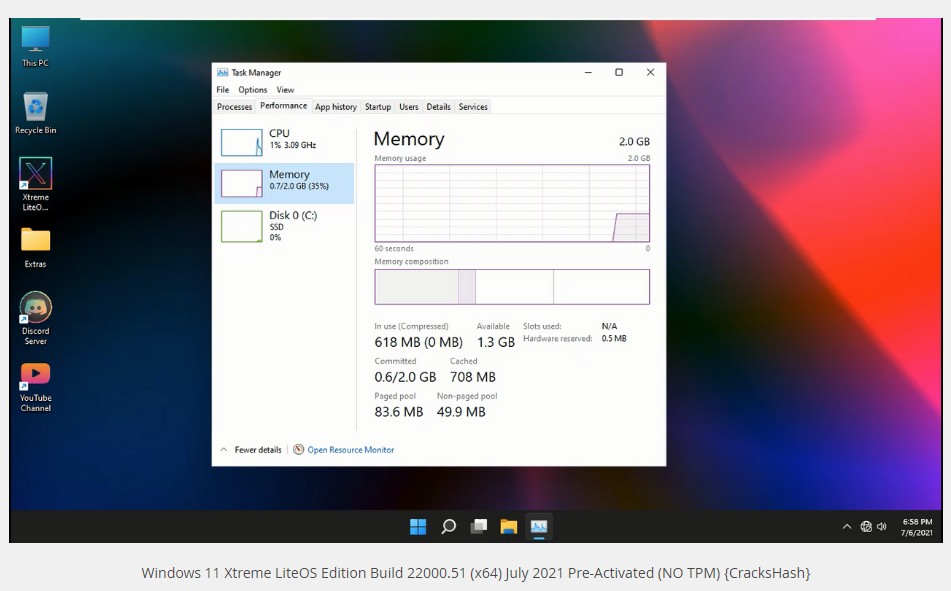Click the 0.6/2.0 GB Committed value
951x591 pixels.
405,377
